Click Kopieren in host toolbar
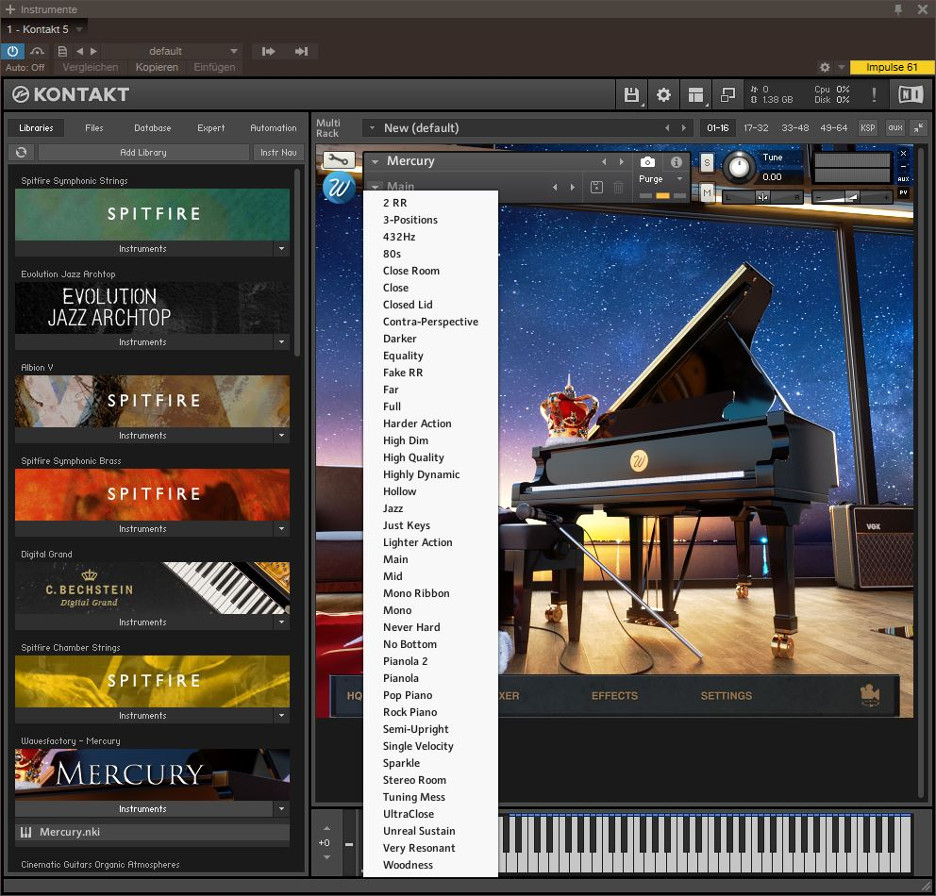Viewport: 936px width, 896px height. [x=156, y=67]
